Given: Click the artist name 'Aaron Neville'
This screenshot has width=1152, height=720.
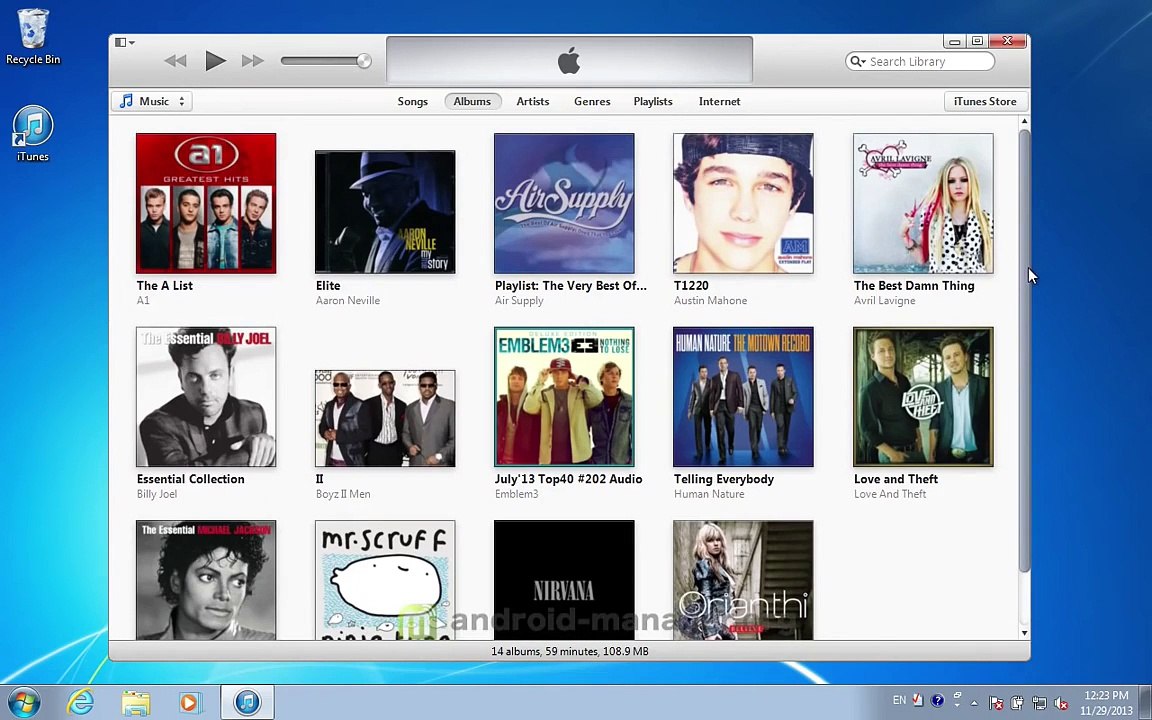Looking at the screenshot, I should tap(348, 300).
